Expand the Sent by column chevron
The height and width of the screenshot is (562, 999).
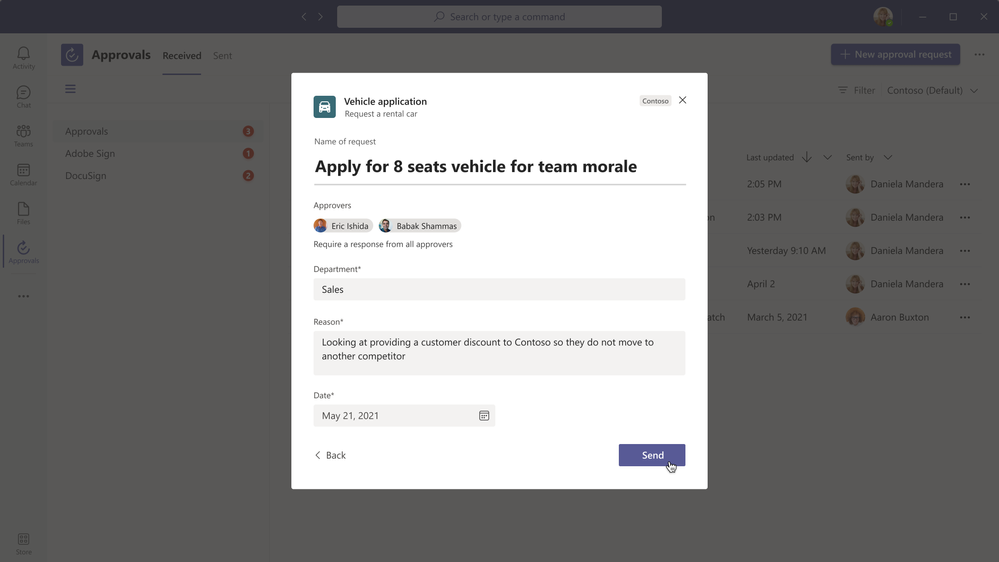pyautogui.click(x=888, y=157)
